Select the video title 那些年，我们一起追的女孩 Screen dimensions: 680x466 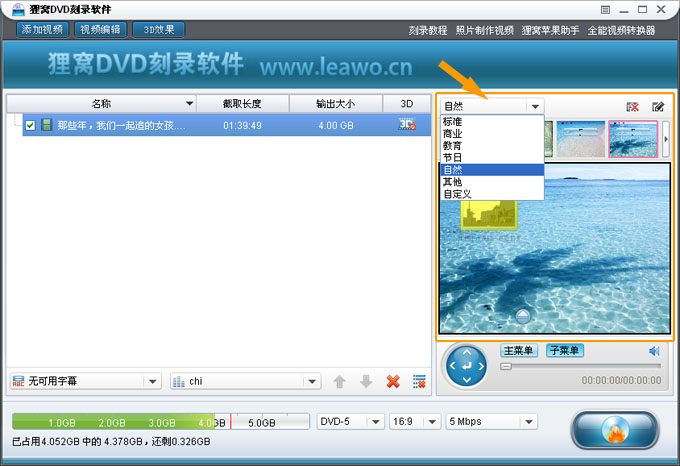121,126
